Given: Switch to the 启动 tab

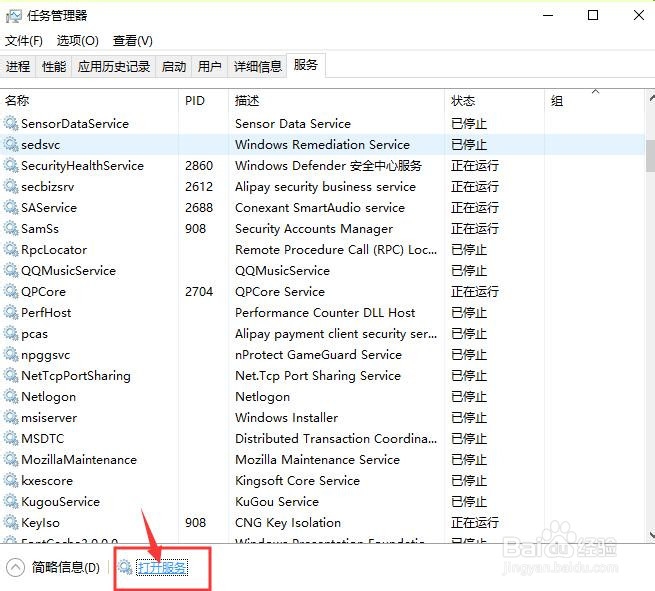Looking at the screenshot, I should click(174, 66).
